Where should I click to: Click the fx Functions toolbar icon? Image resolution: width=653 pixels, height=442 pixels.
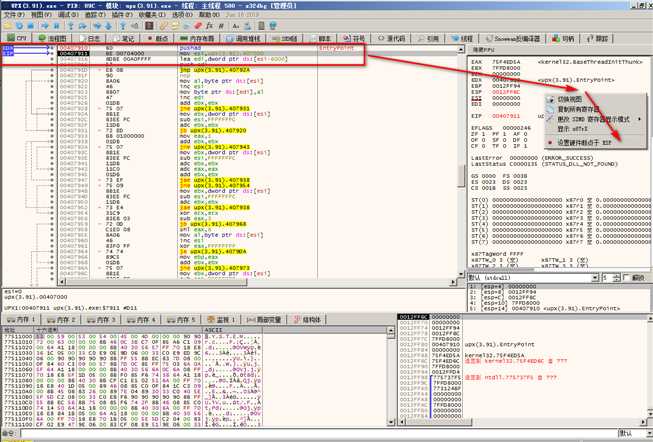pyautogui.click(x=210, y=26)
